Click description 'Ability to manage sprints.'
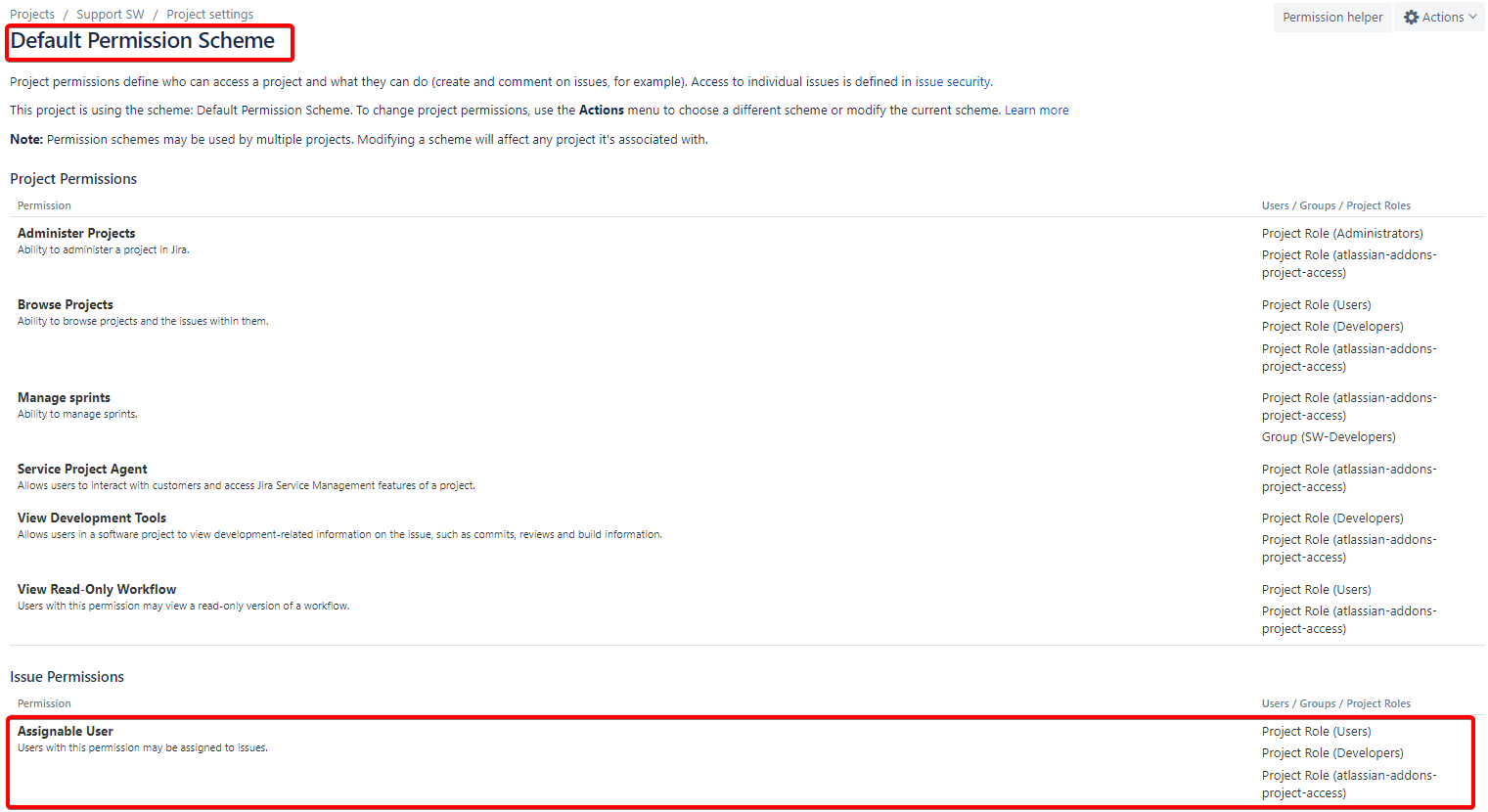The height and width of the screenshot is (812, 1488). 77,414
